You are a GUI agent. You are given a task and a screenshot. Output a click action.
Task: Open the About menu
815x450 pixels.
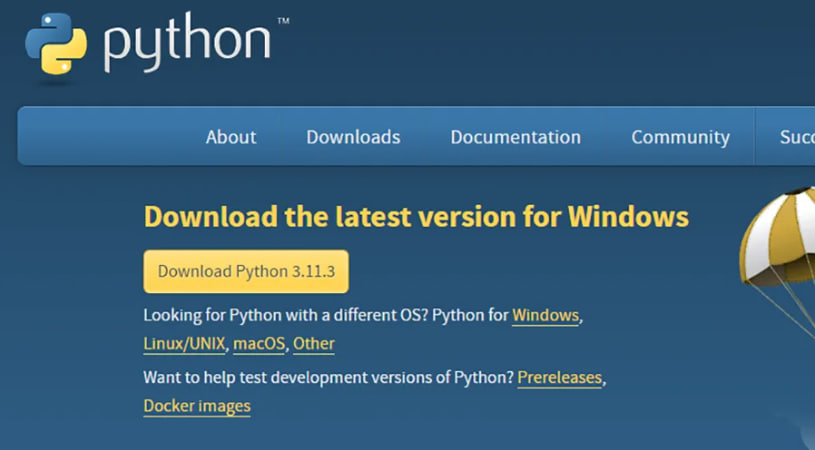(231, 137)
